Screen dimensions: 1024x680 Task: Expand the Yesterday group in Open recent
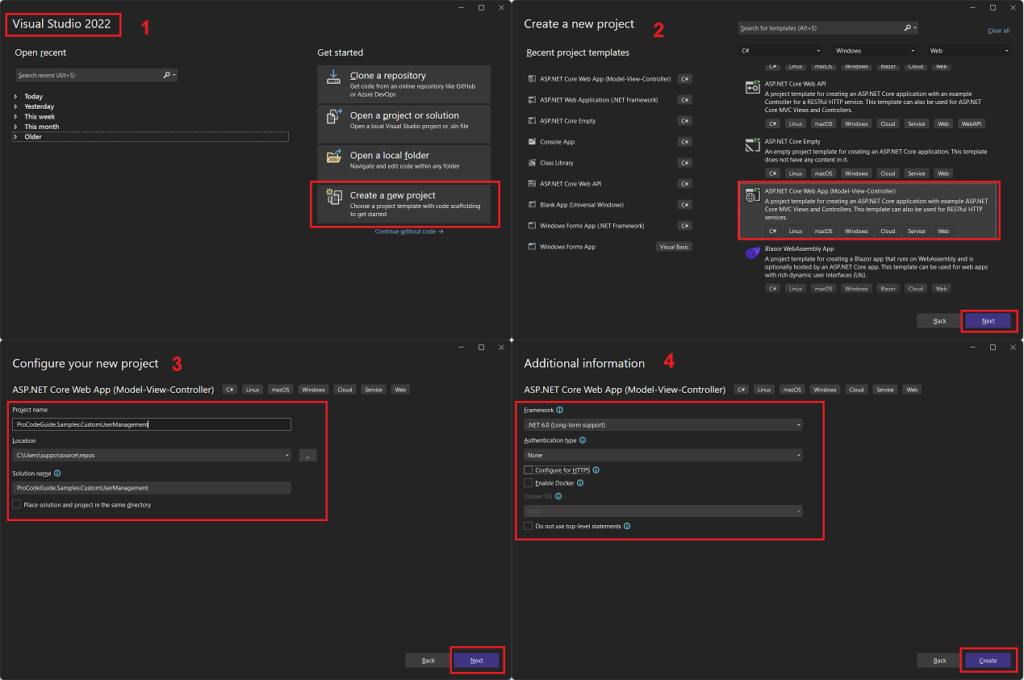coord(16,106)
